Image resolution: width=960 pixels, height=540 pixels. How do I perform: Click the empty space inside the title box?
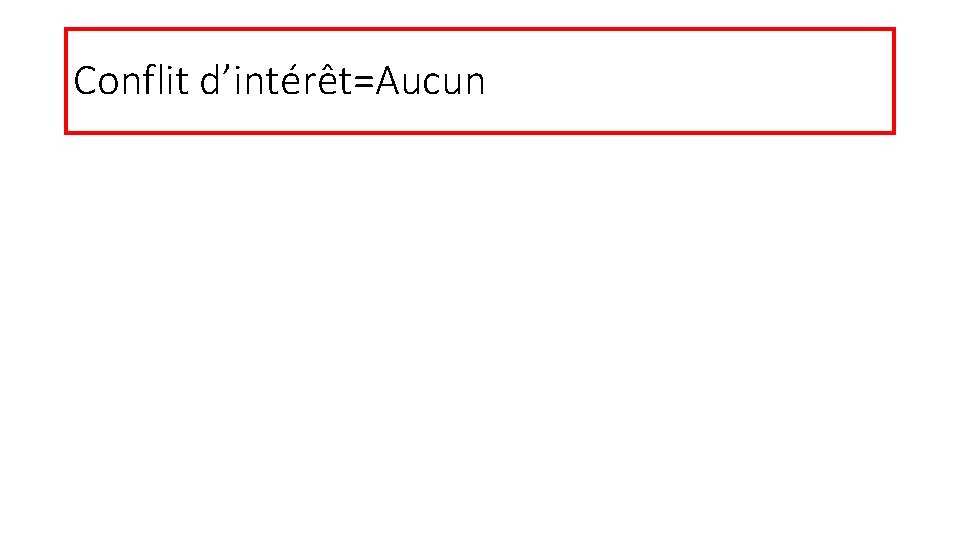click(690, 81)
